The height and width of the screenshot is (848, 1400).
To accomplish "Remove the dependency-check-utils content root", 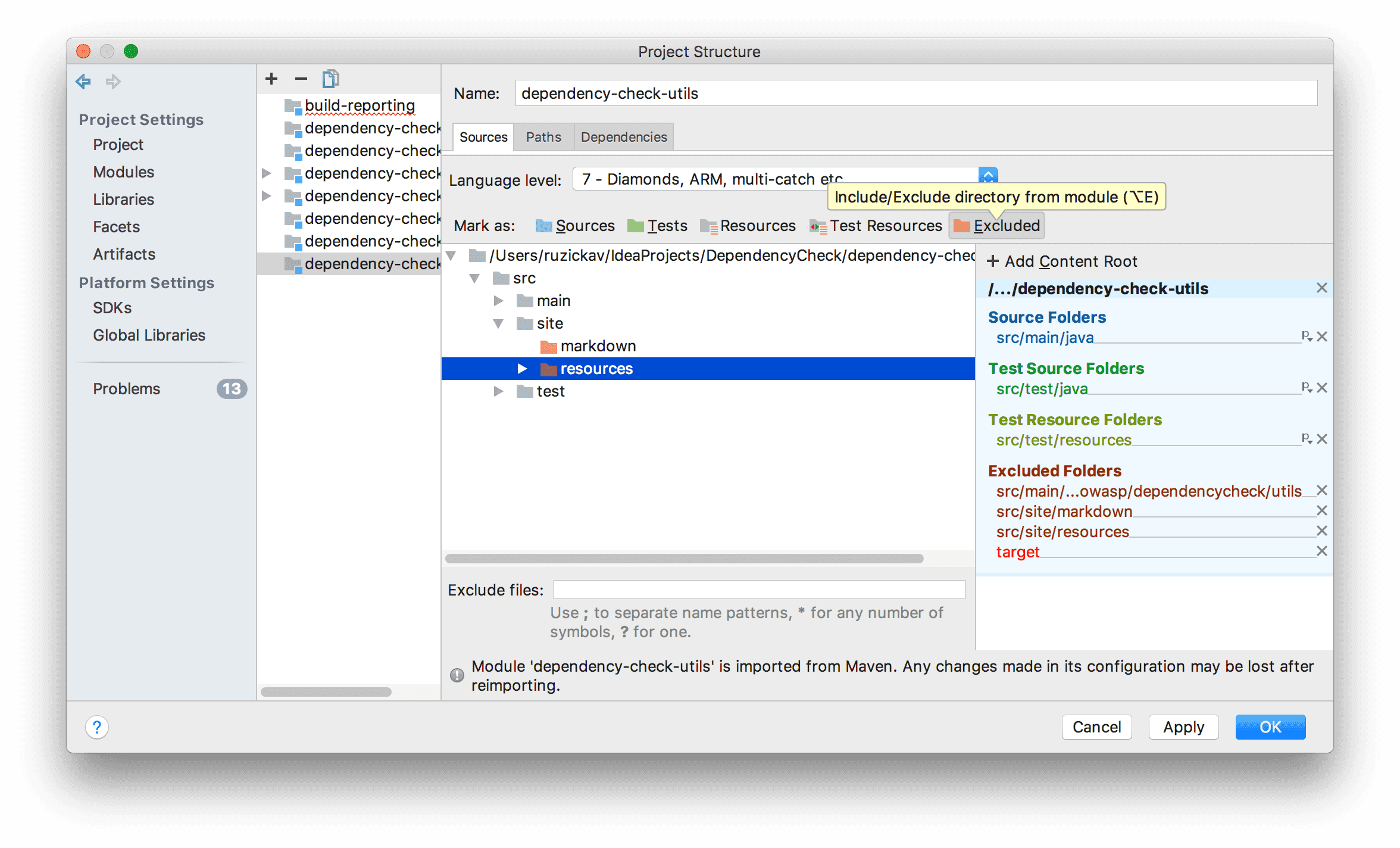I will click(1321, 288).
